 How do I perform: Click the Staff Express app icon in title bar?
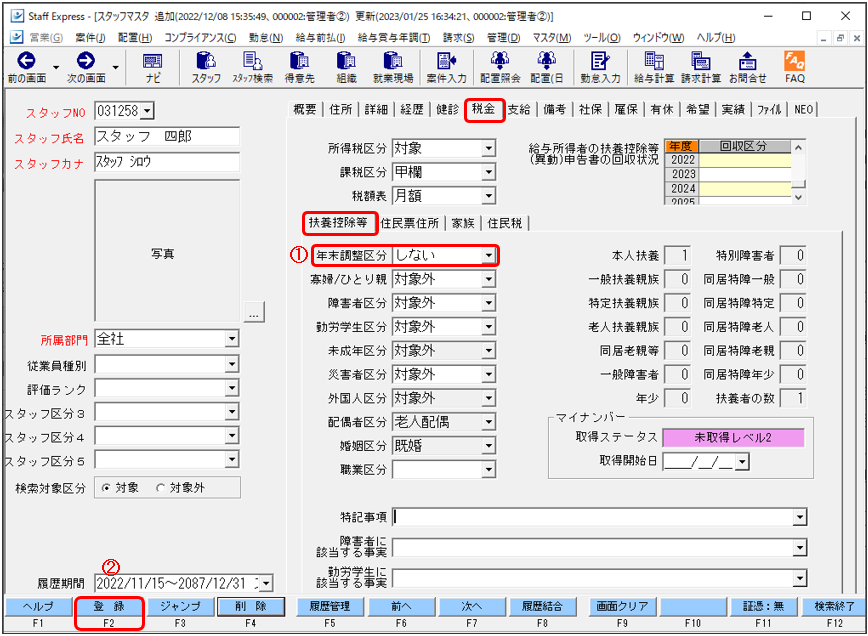click(17, 15)
